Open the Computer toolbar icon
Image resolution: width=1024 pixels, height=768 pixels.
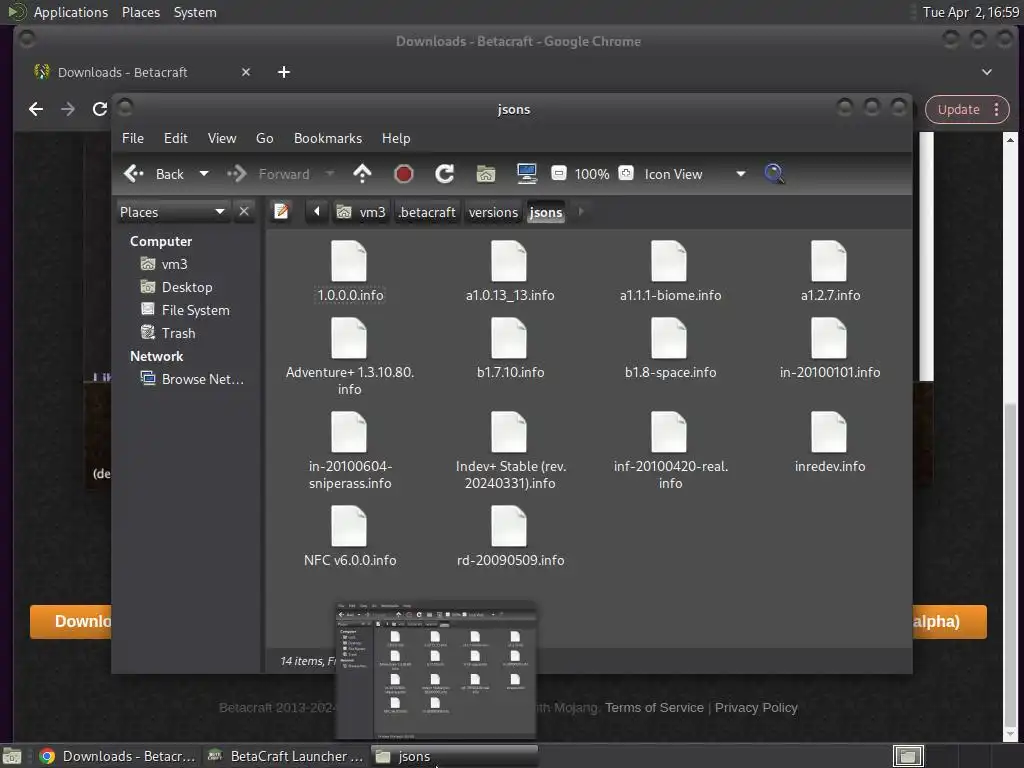click(x=526, y=174)
